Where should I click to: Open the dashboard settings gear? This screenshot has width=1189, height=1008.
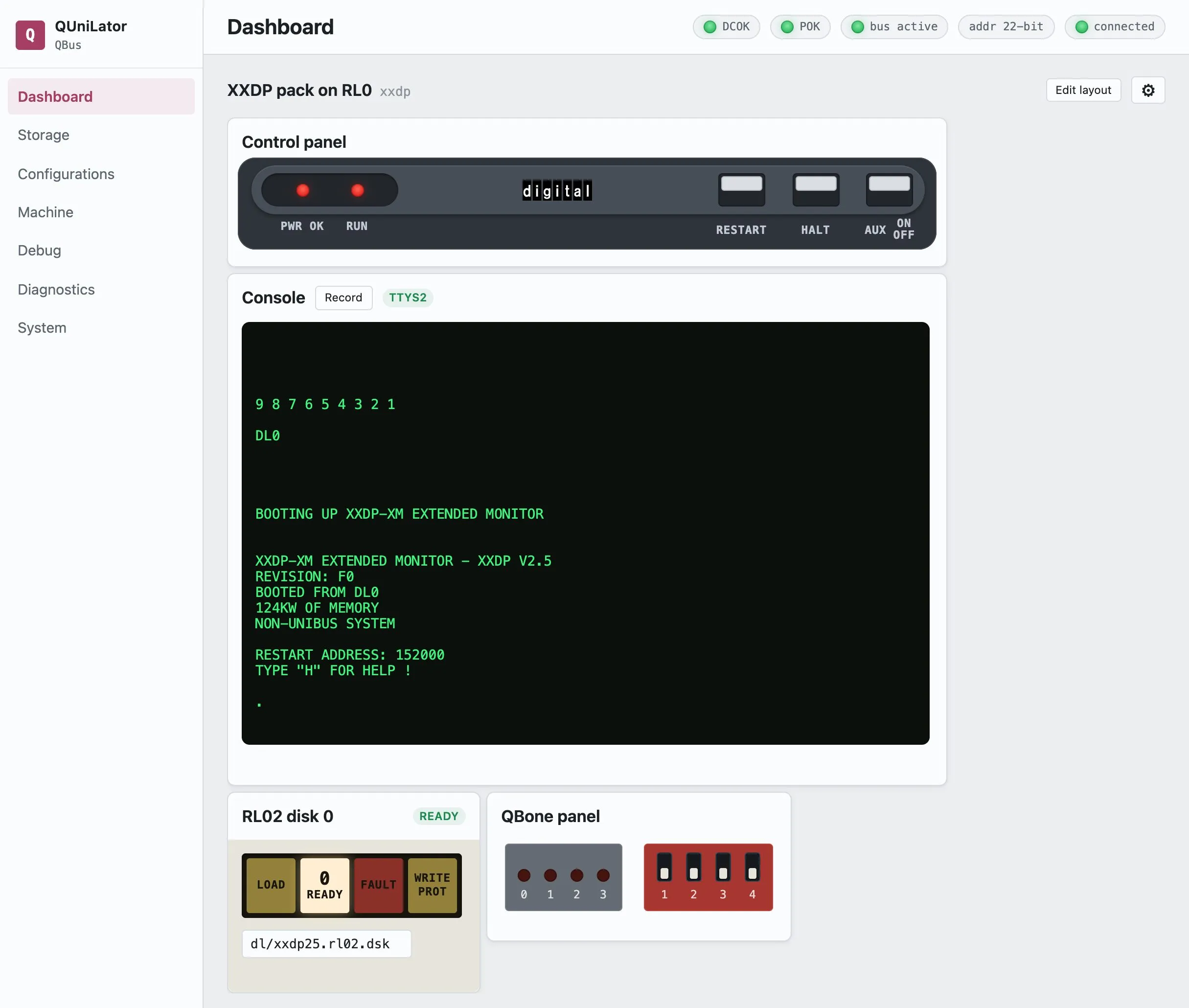tap(1148, 91)
